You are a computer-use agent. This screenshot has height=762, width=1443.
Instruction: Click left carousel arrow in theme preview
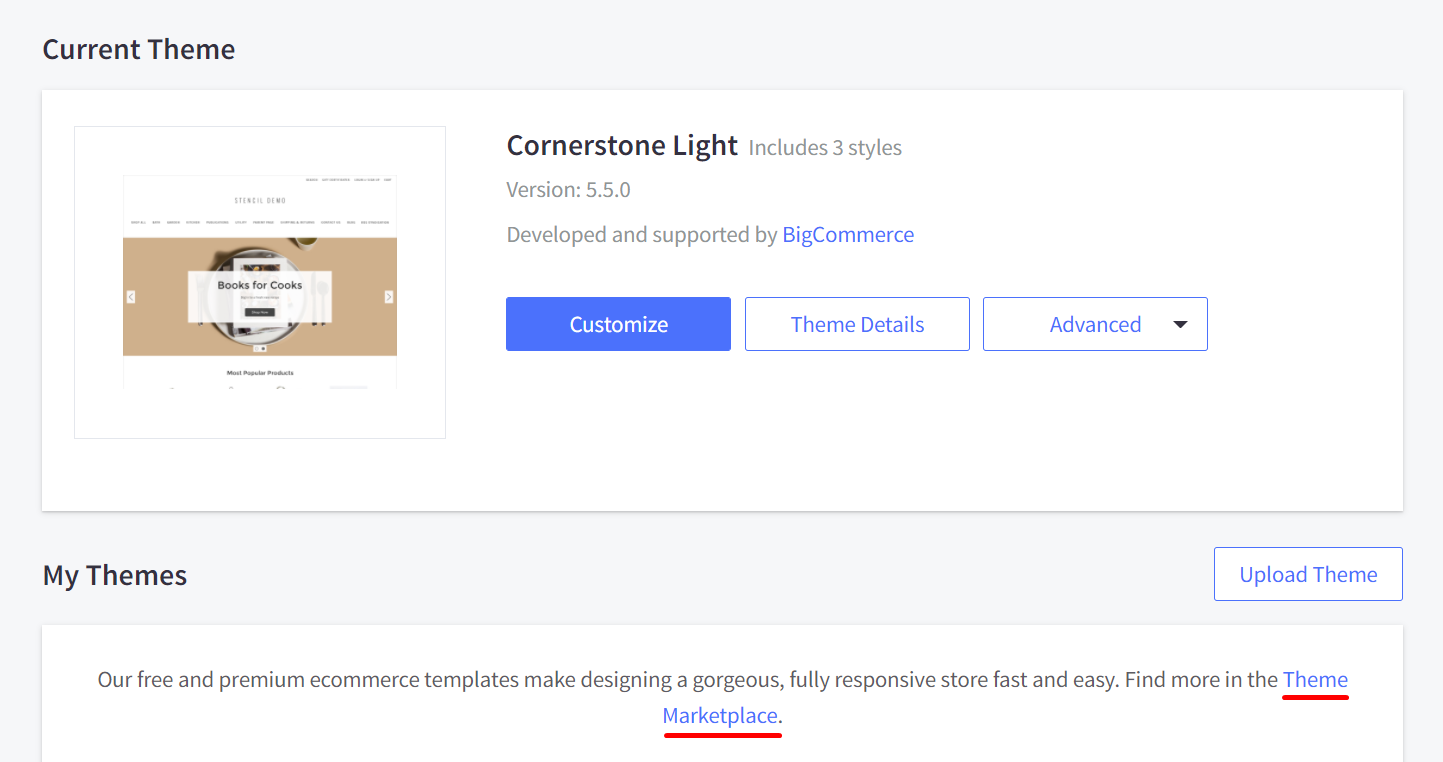coord(131,297)
